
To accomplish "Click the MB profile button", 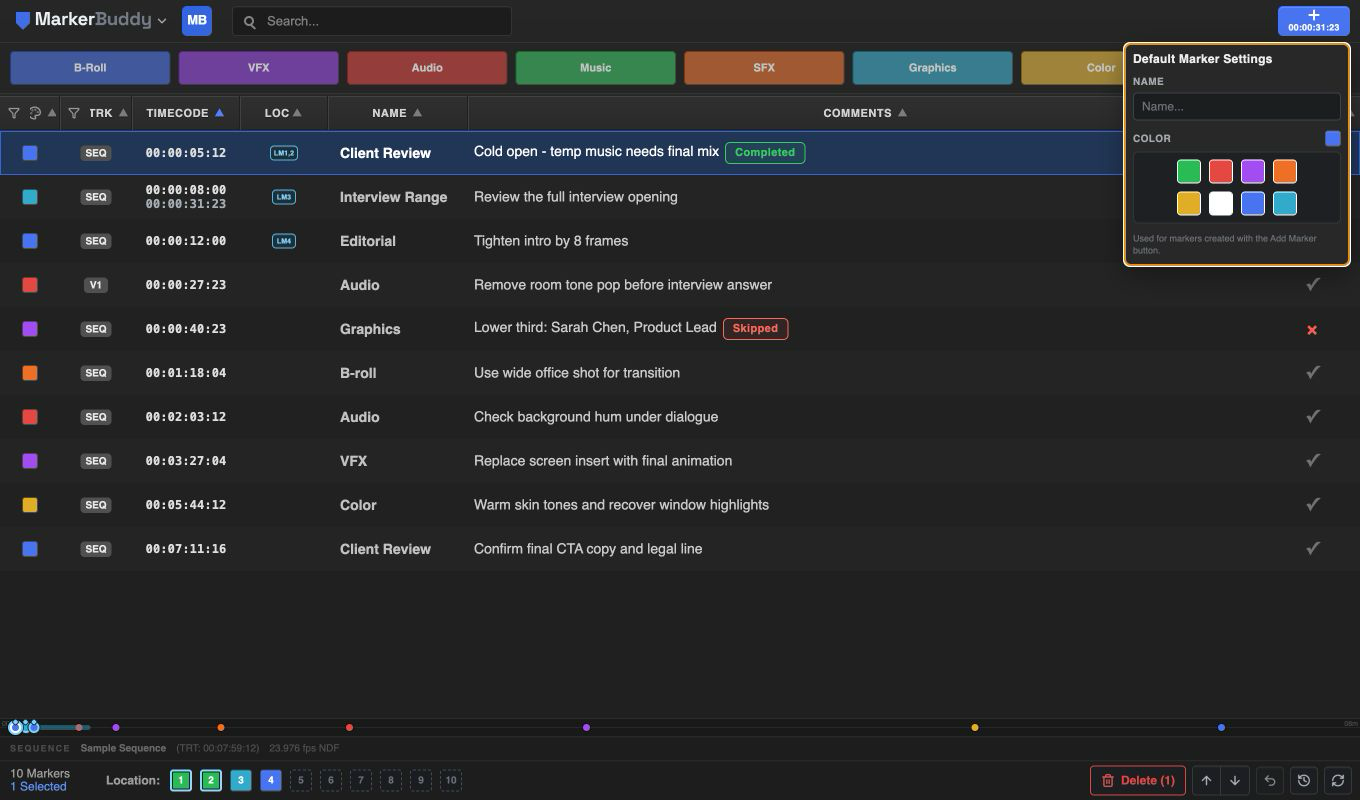I will [197, 21].
